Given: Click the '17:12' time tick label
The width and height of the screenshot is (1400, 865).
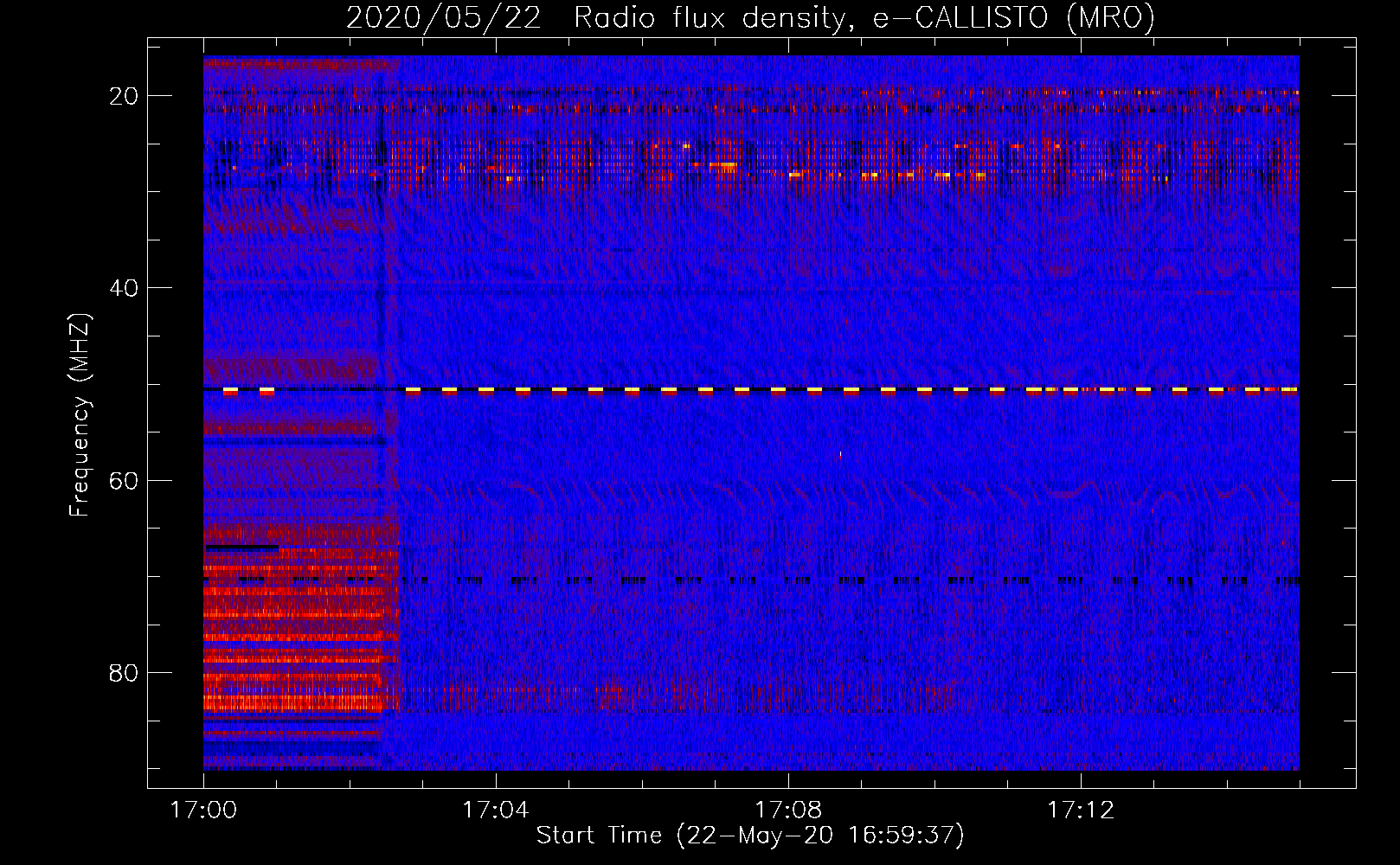Looking at the screenshot, I should (x=1081, y=811).
